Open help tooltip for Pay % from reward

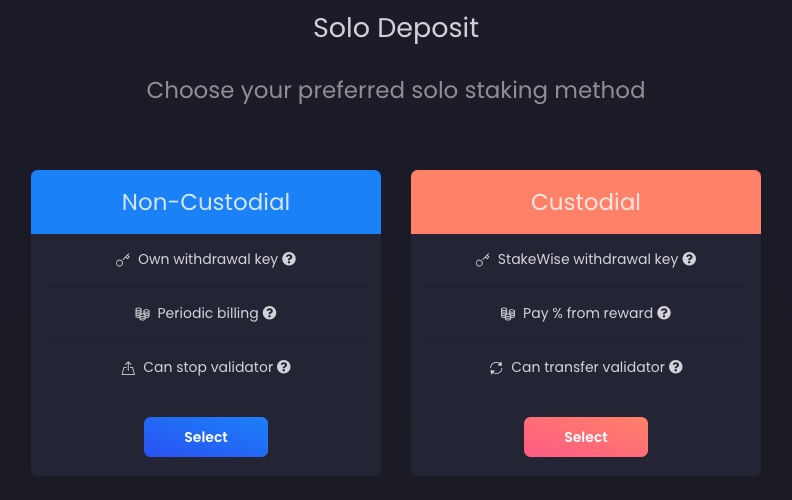[664, 313]
